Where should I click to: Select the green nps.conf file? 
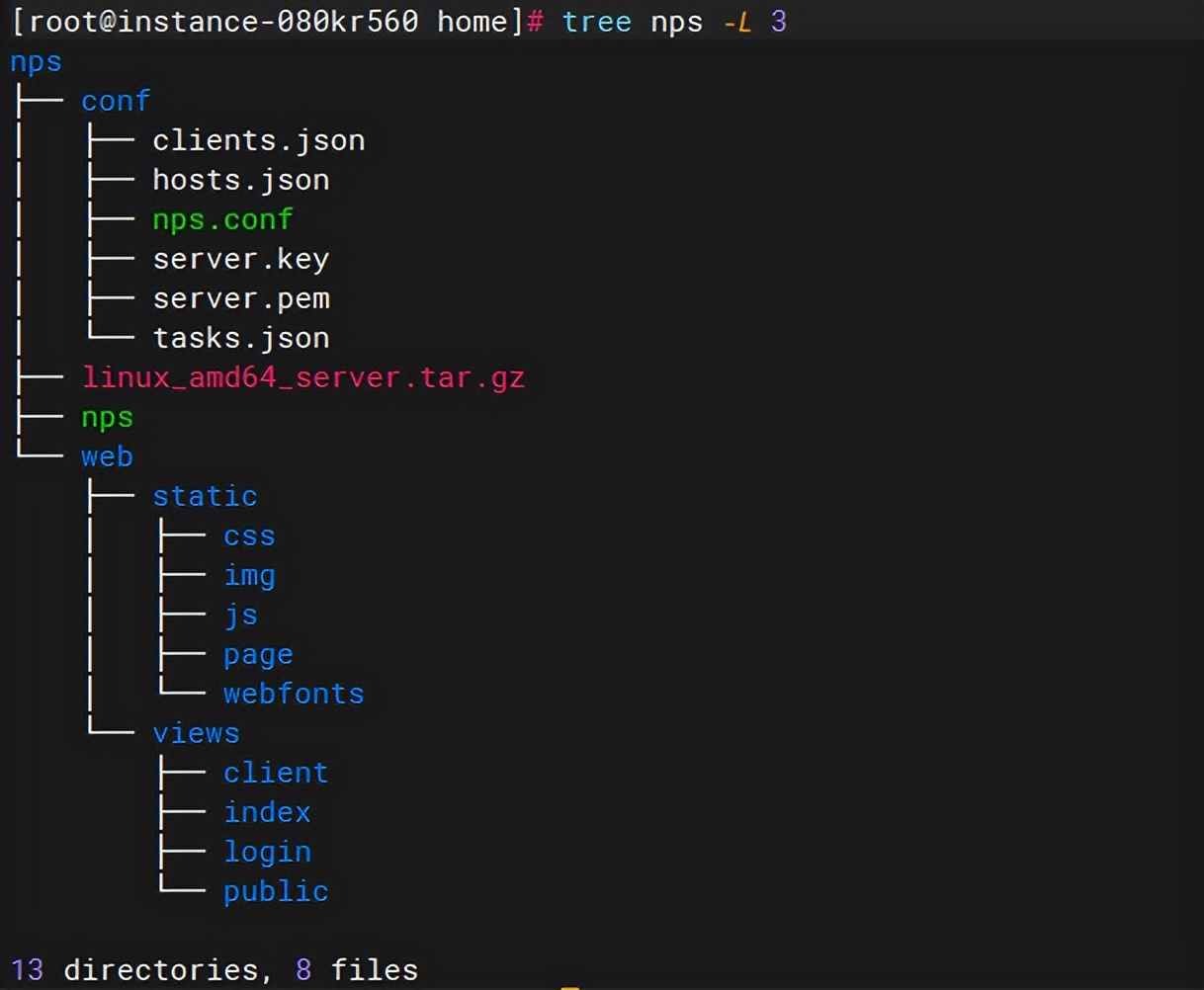[223, 220]
